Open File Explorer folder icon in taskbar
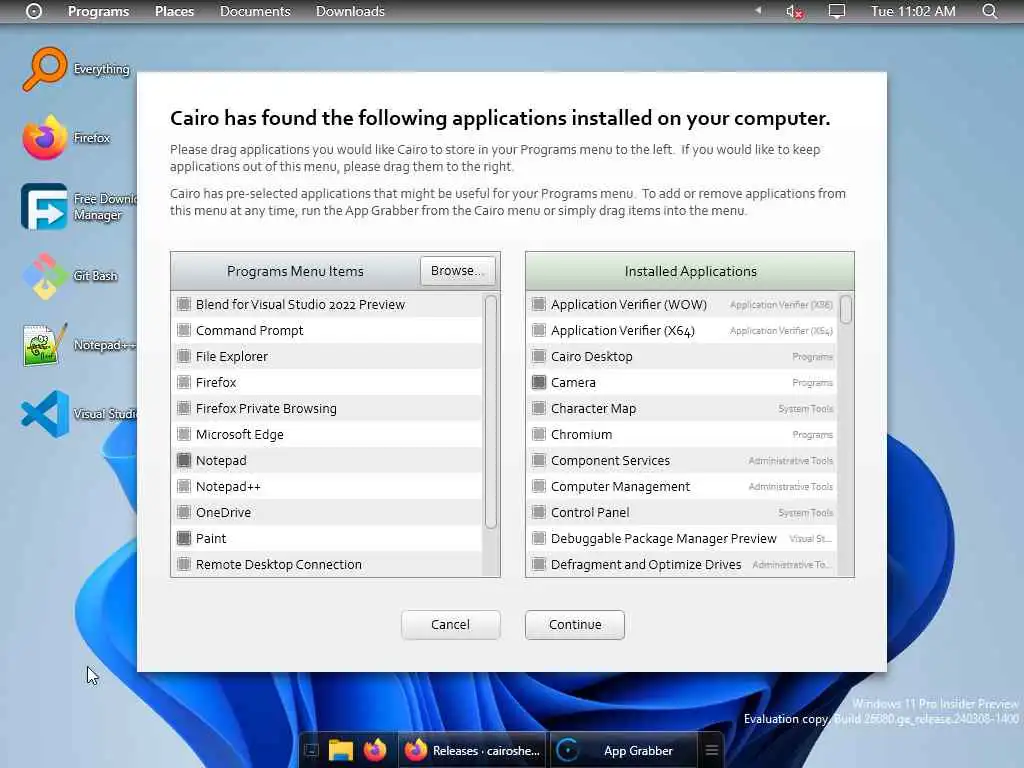1024x768 pixels. (340, 750)
